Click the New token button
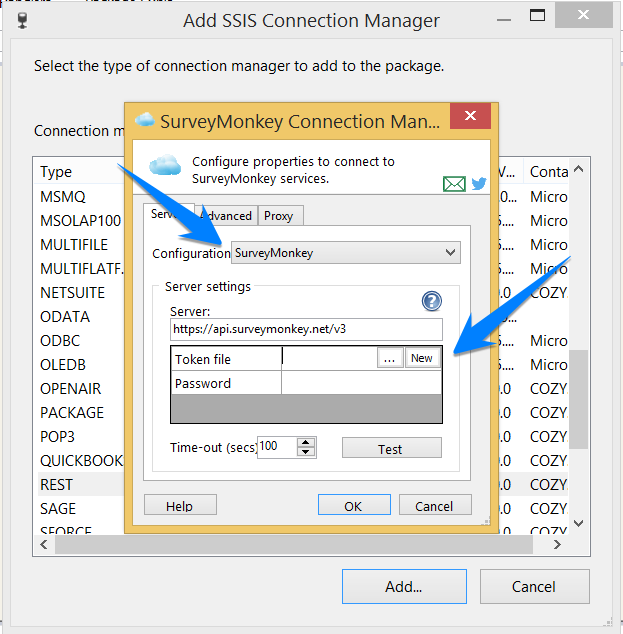This screenshot has width=623, height=634. click(422, 358)
